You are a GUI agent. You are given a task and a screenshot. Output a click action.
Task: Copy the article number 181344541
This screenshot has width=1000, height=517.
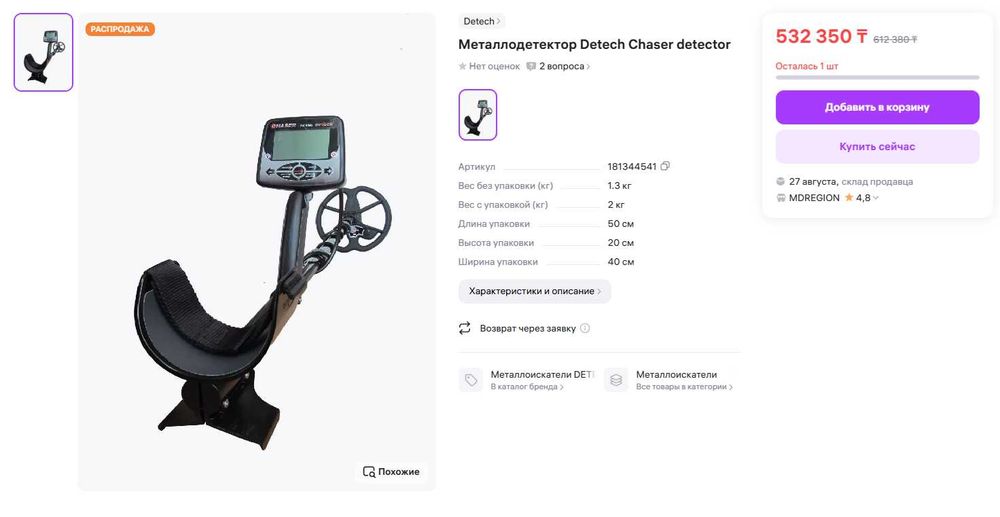point(665,166)
